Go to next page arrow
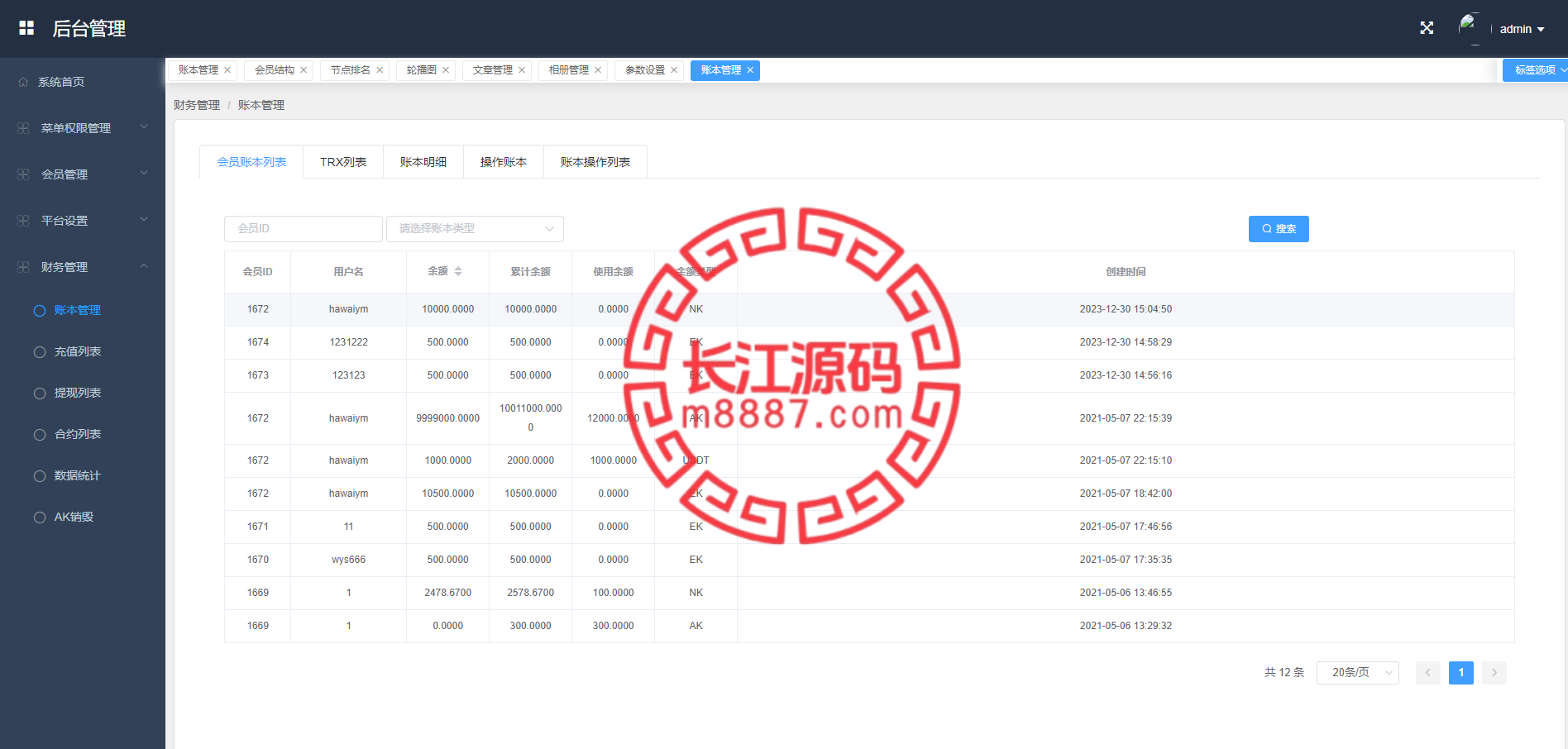The height and width of the screenshot is (749, 1568). 1494,673
